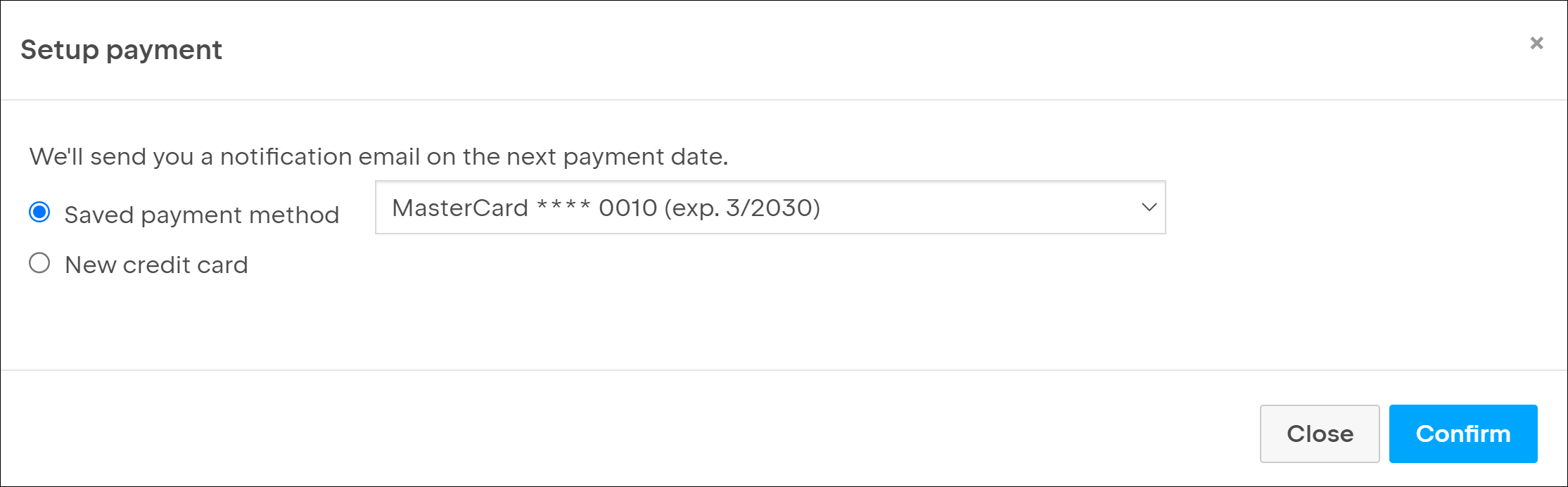Click the 'Saved payment method' label text
Viewport: 1568px width, 487px height.
[201, 215]
